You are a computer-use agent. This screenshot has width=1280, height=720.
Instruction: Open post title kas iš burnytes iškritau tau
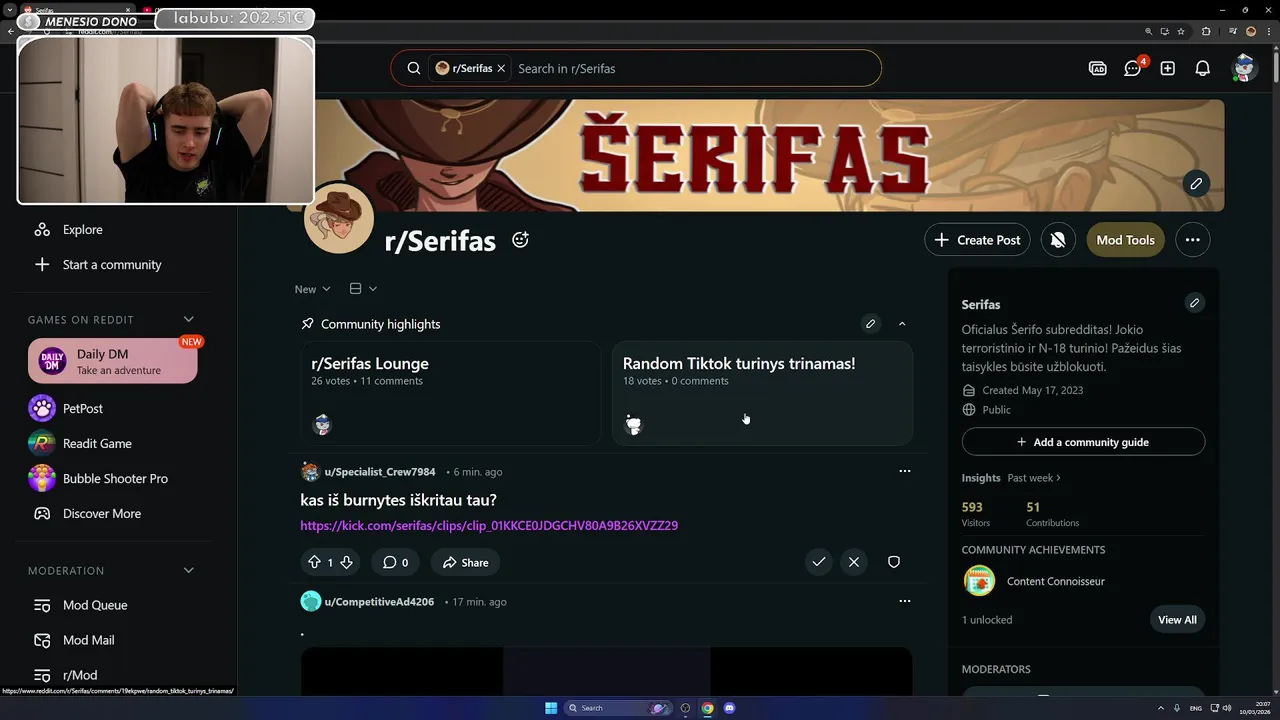pos(398,500)
